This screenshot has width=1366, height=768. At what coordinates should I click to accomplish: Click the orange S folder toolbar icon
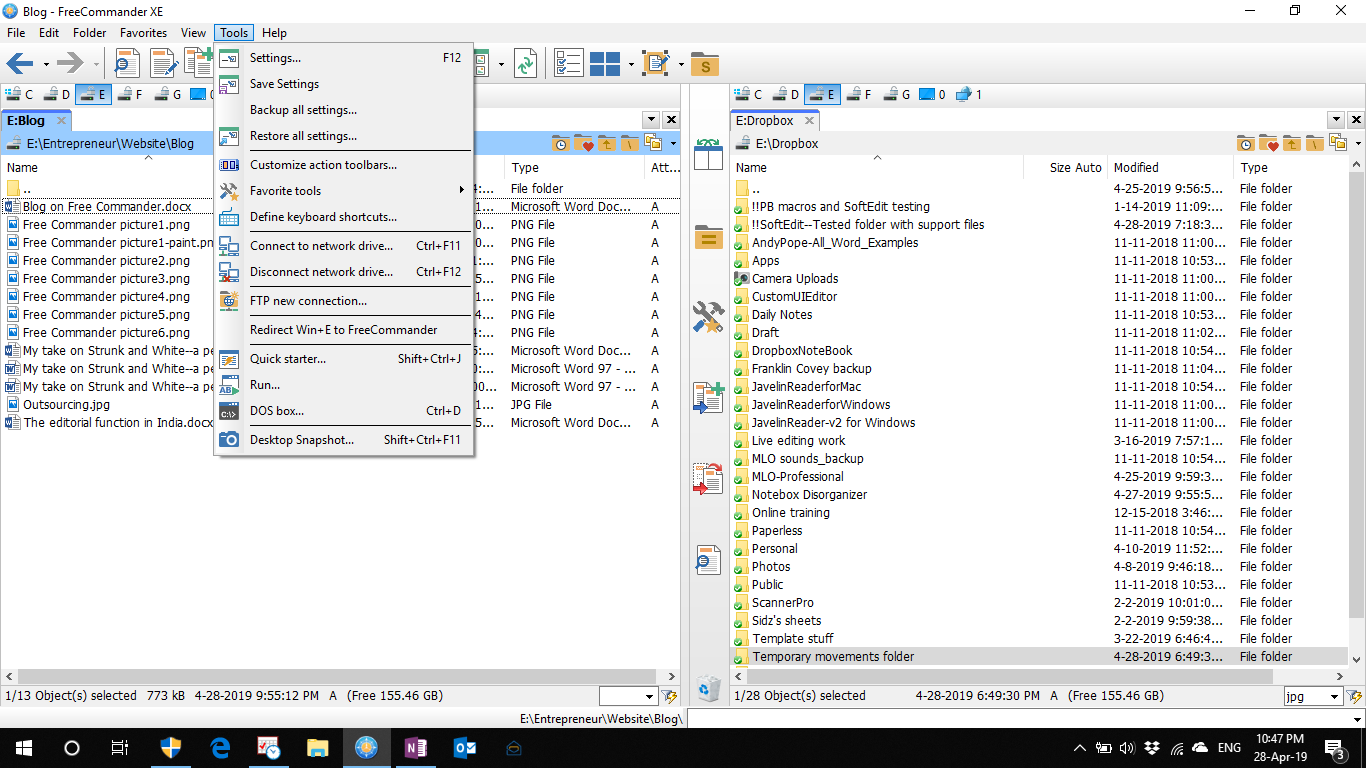point(705,65)
